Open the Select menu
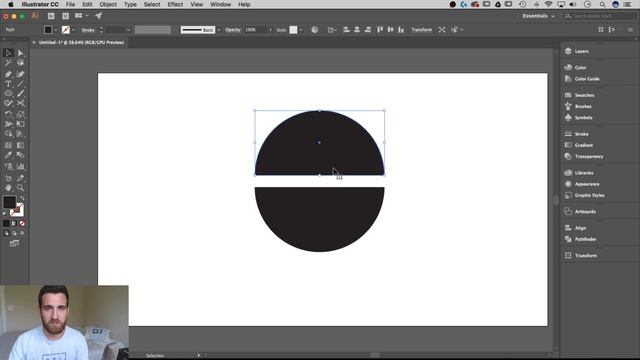The height and width of the screenshot is (360, 640). coord(152,4)
